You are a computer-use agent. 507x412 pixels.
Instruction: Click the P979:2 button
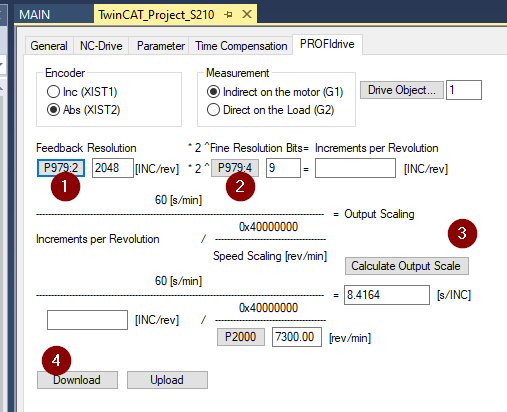coord(61,168)
